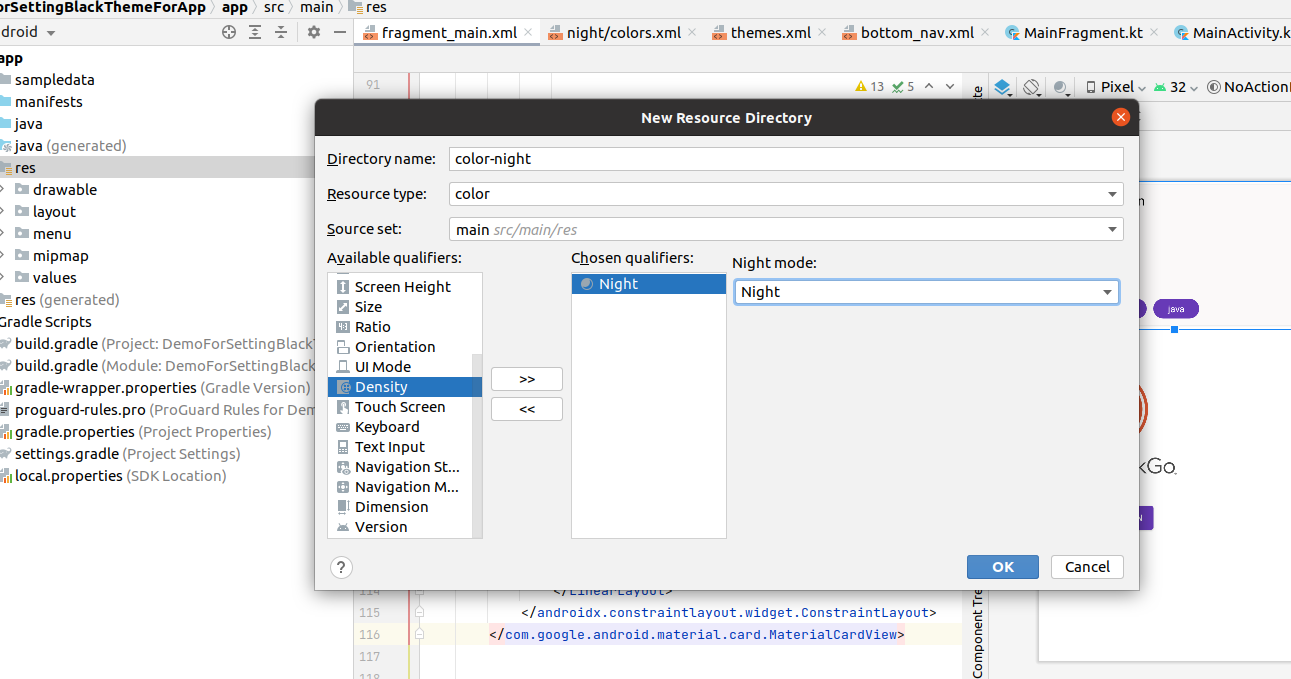The image size is (1291, 679).
Task: Open the Pixel device dropdown
Action: [1116, 87]
